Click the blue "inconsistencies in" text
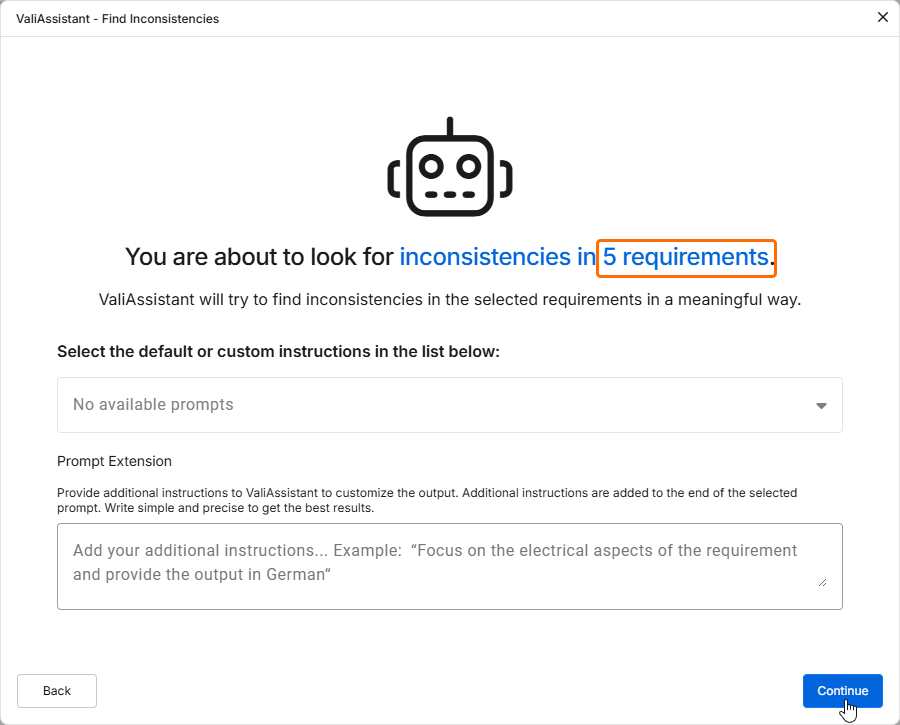The height and width of the screenshot is (725, 900). [x=497, y=257]
